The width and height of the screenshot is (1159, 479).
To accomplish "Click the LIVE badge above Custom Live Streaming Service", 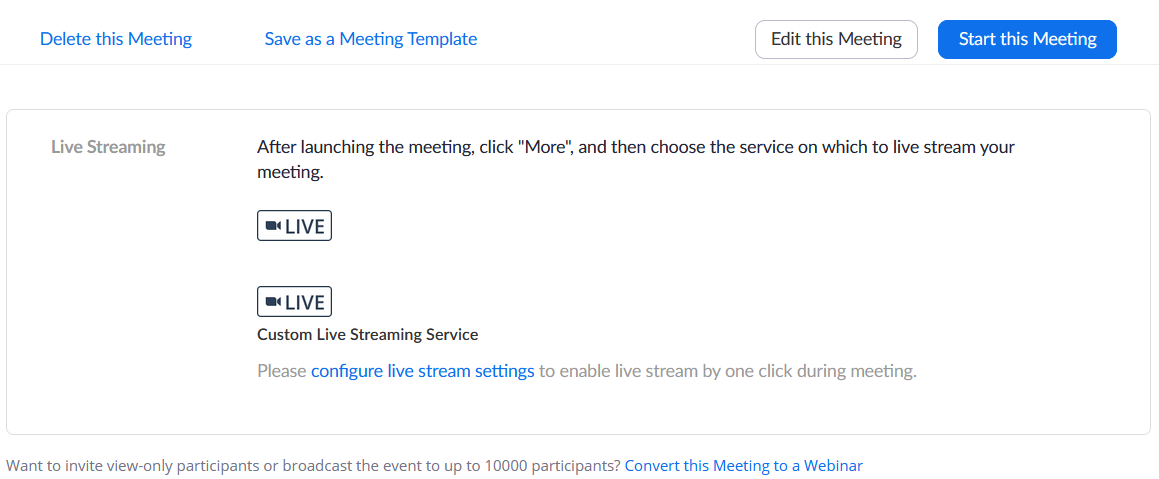I will [x=294, y=302].
